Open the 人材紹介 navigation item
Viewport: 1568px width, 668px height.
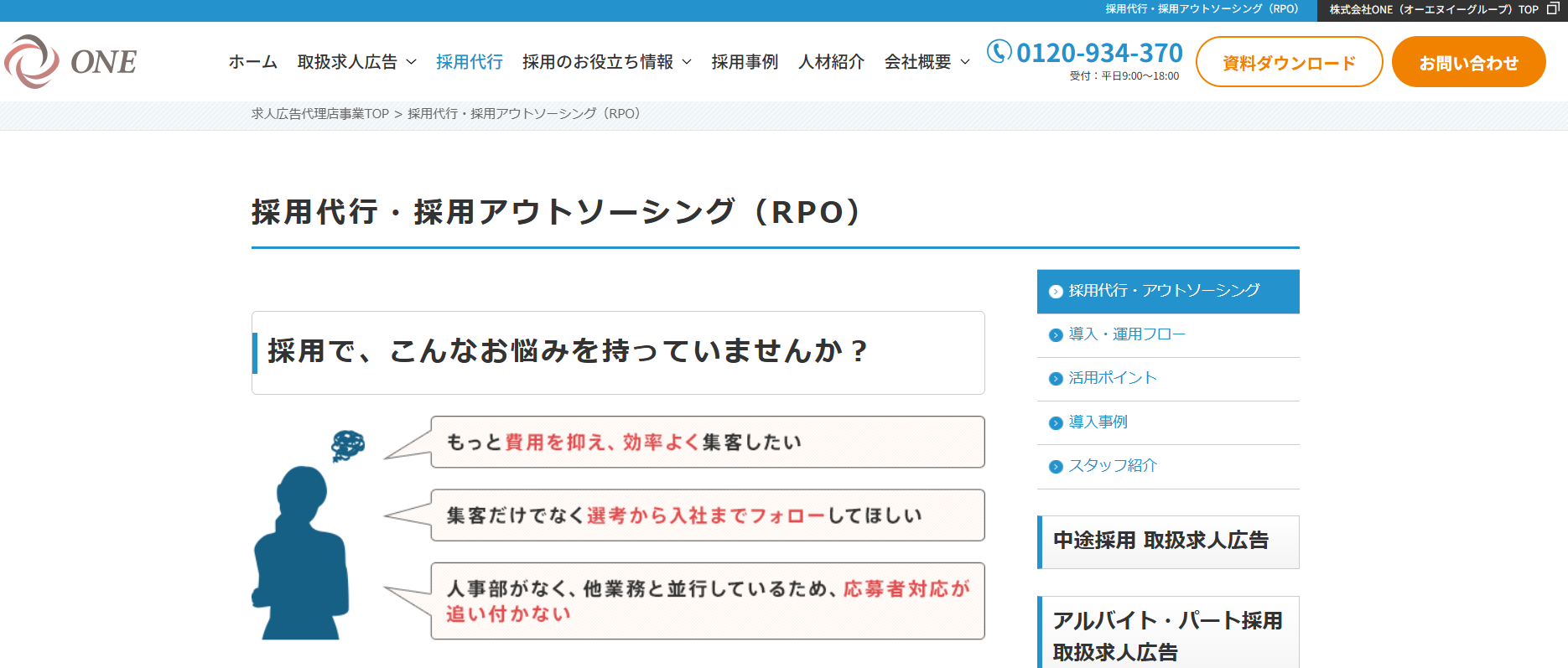click(831, 62)
